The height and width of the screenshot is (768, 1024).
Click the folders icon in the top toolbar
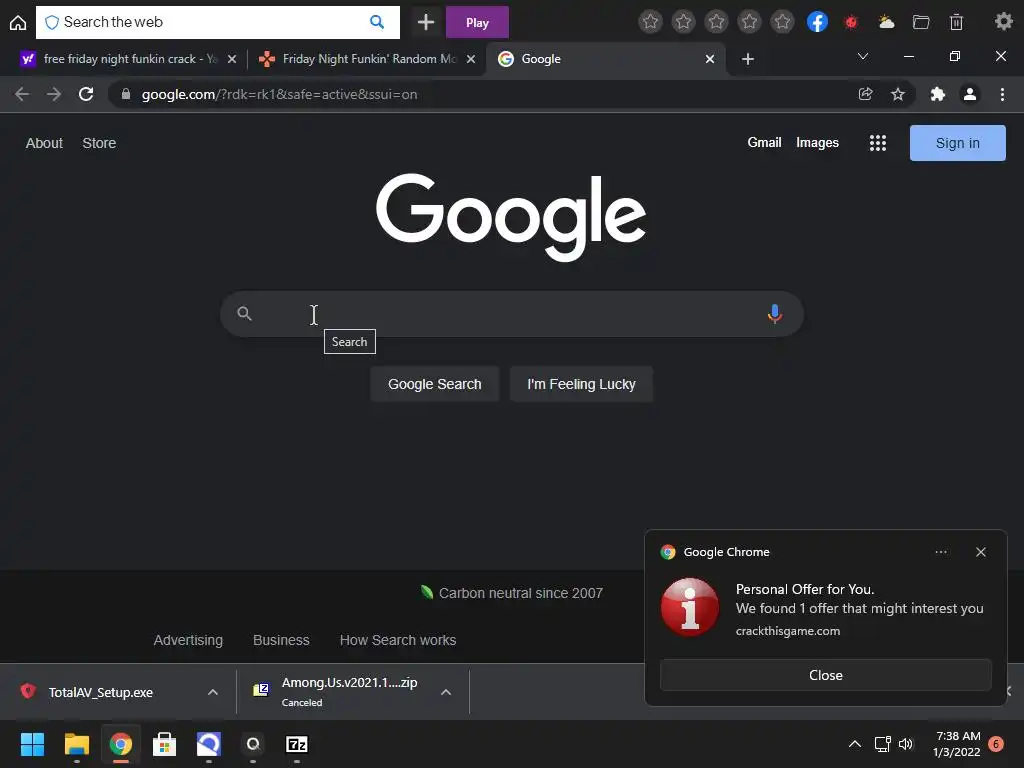click(x=921, y=22)
